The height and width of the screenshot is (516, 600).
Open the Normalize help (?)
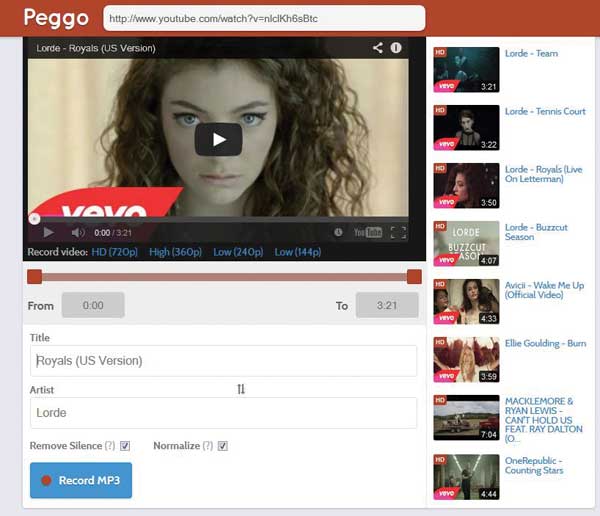[x=208, y=446]
